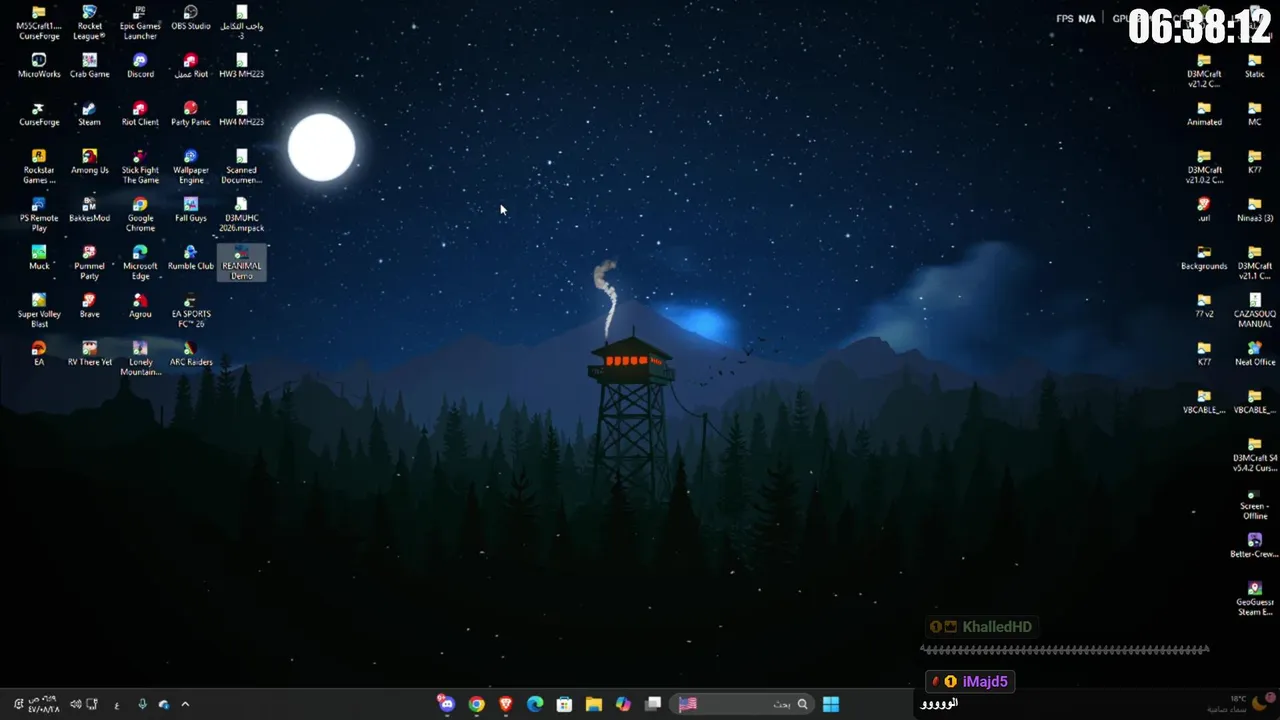Viewport: 1280px width, 720px height.
Task: Open the Backgrounds folder
Action: pyautogui.click(x=1204, y=258)
